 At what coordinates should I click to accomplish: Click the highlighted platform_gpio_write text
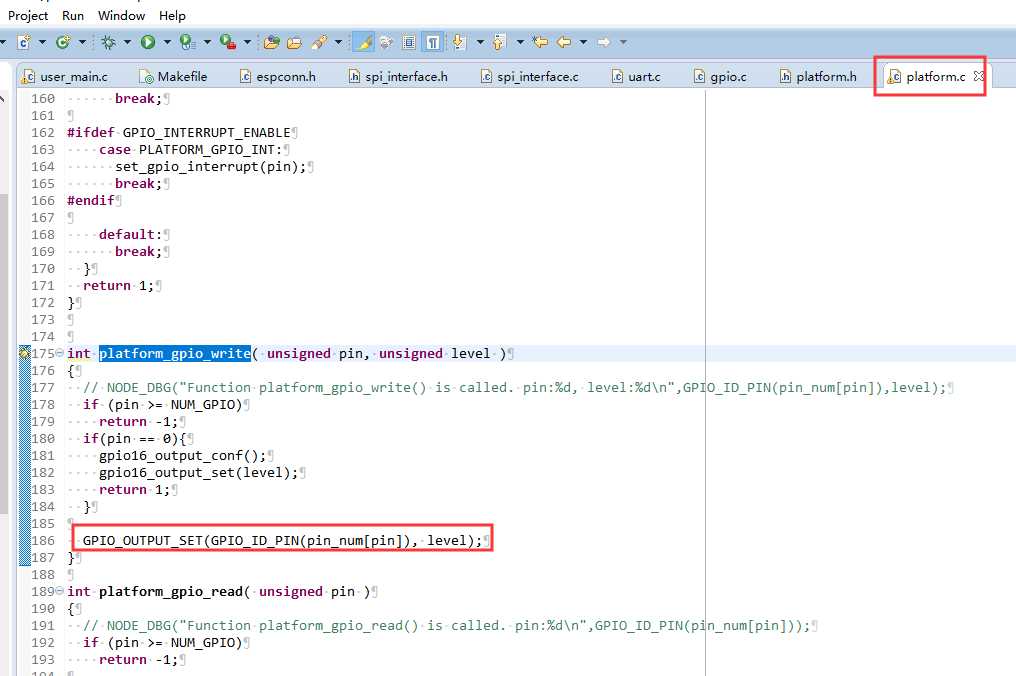[x=175, y=354]
